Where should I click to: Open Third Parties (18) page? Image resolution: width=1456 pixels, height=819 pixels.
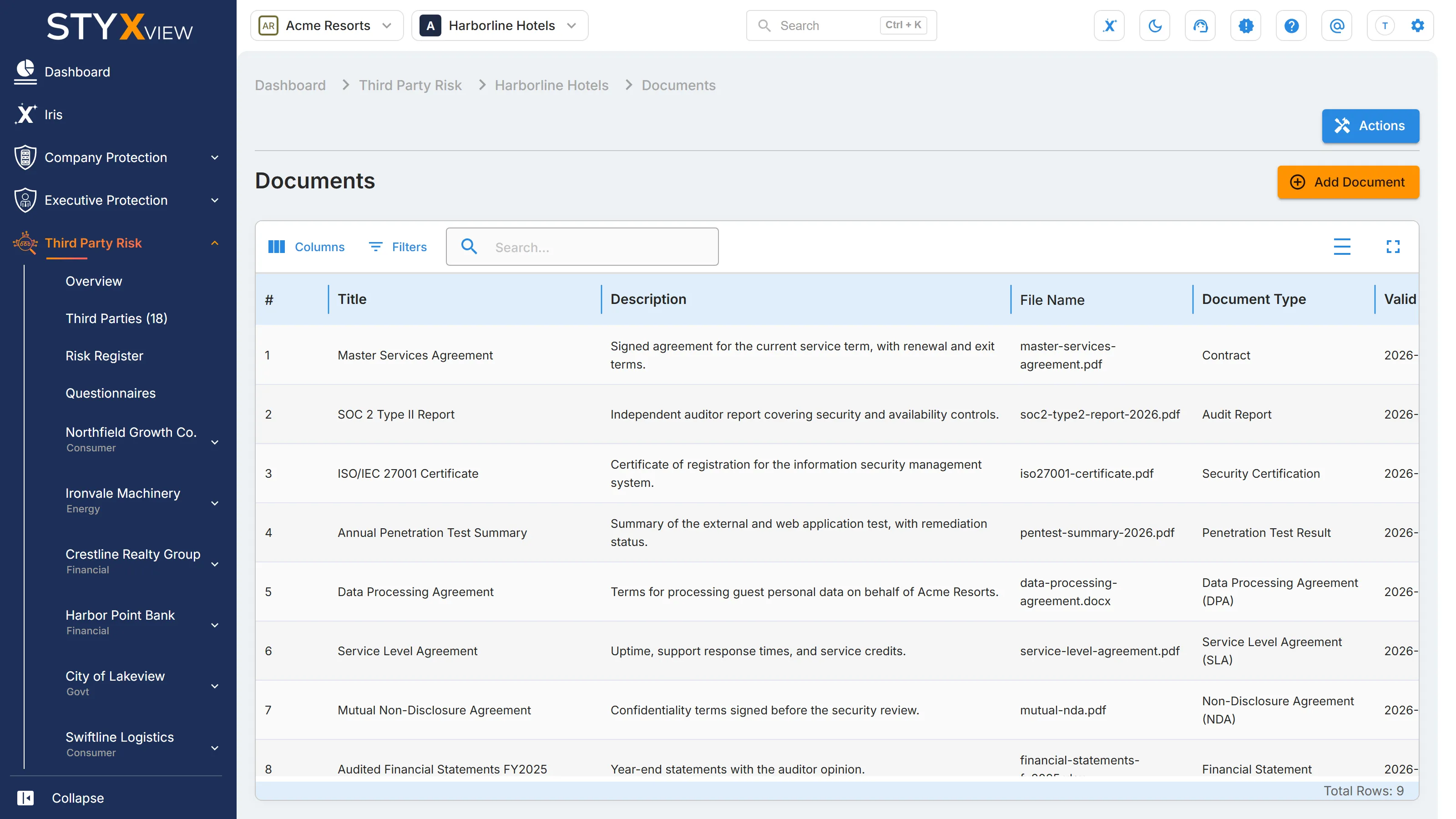pos(116,319)
